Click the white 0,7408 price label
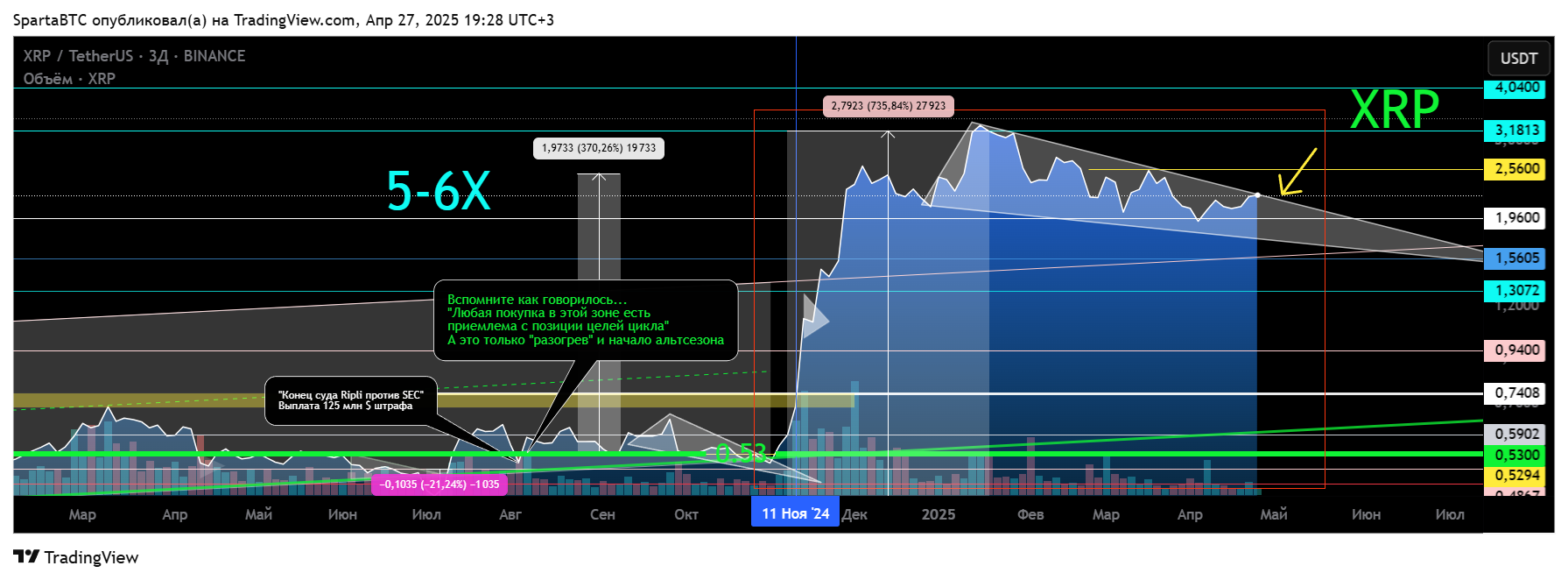 coord(1516,393)
